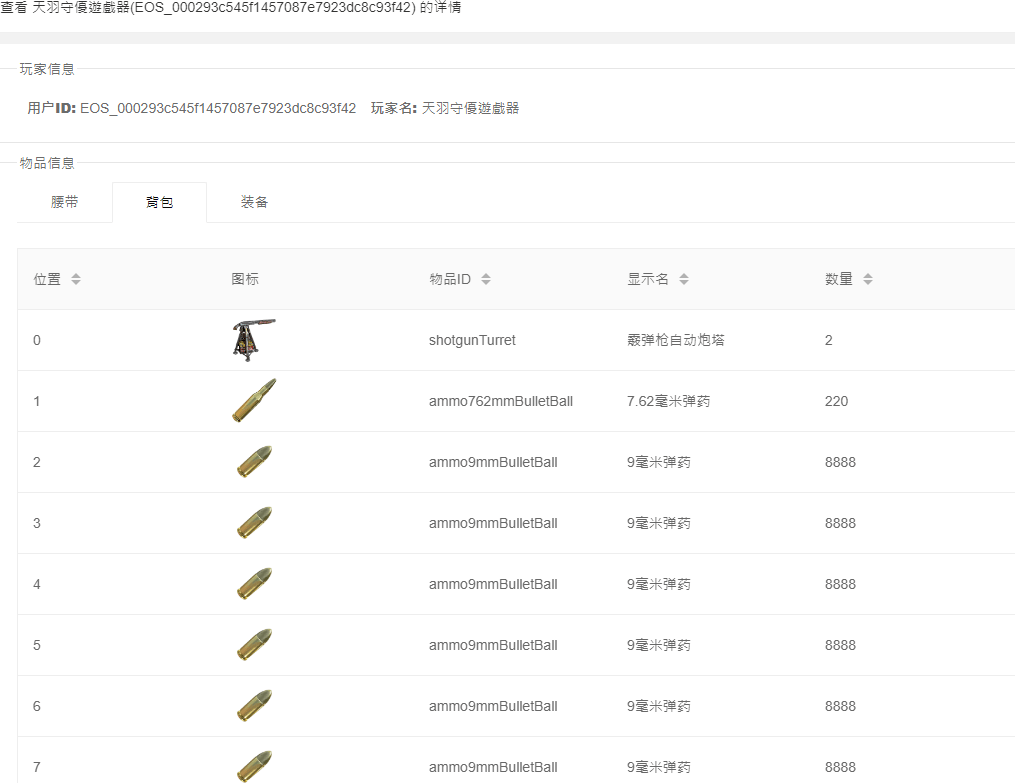This screenshot has height=783, width=1015.
Task: Sort table by 显示名 column arrows
Action: [x=684, y=279]
